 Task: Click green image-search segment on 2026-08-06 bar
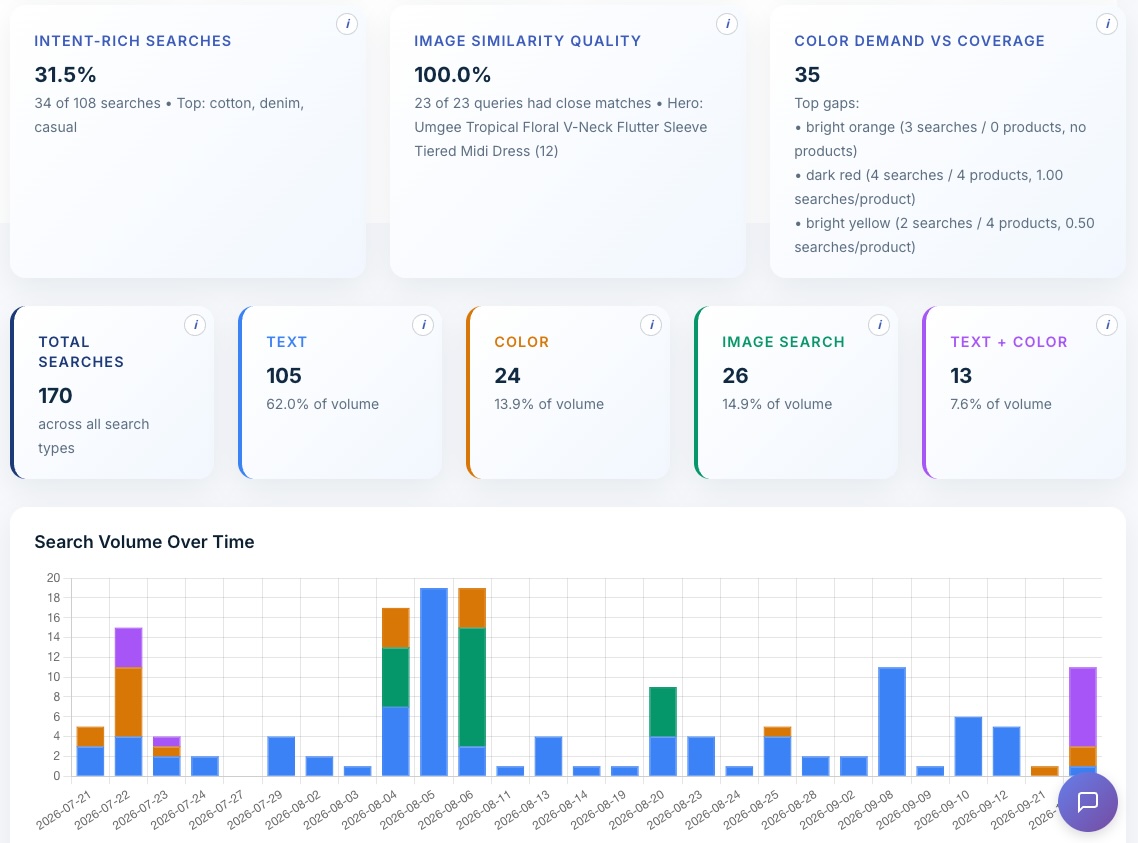[472, 687]
